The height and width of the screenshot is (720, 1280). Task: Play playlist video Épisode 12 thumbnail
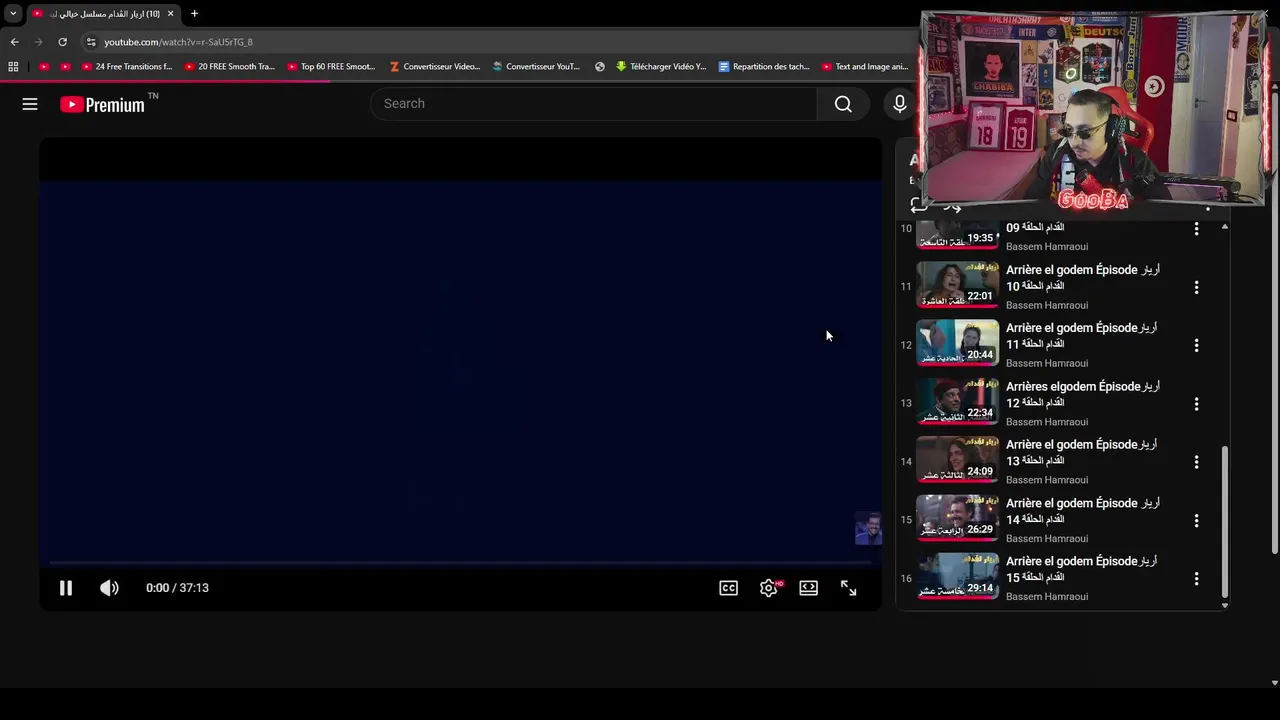coord(958,402)
